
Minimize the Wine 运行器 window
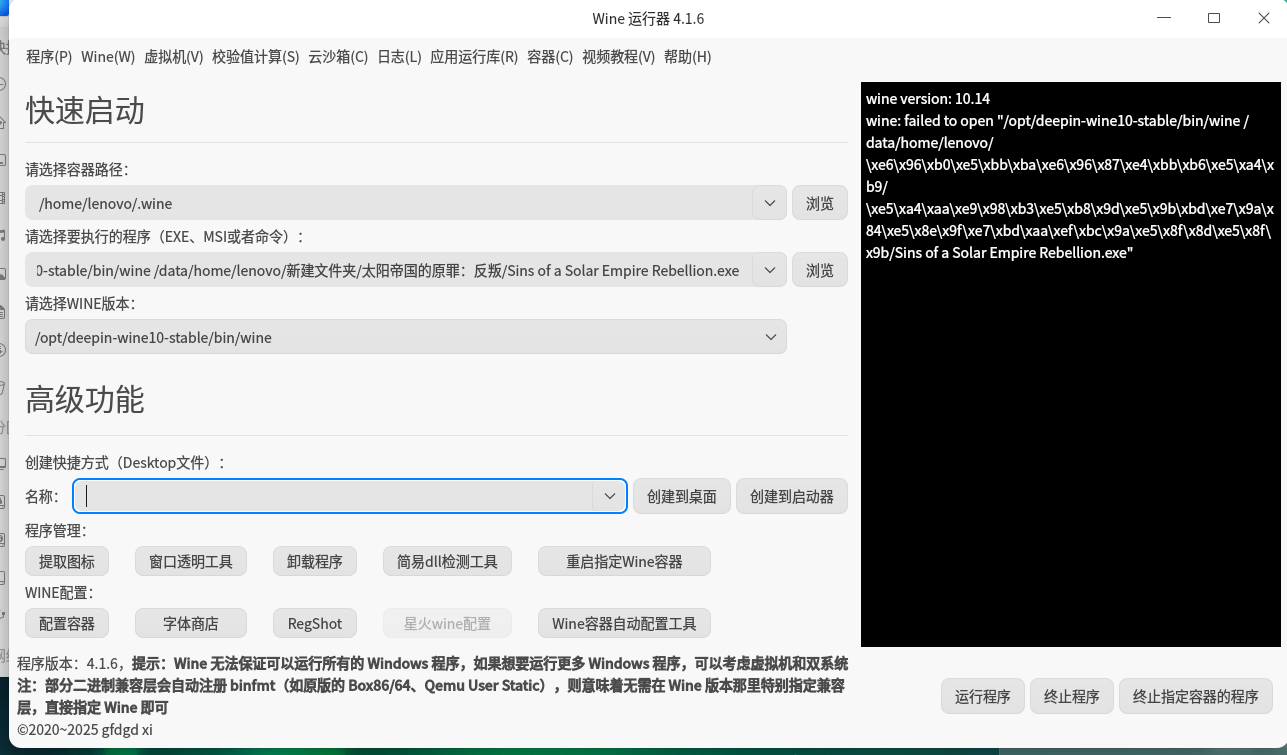pyautogui.click(x=1164, y=18)
